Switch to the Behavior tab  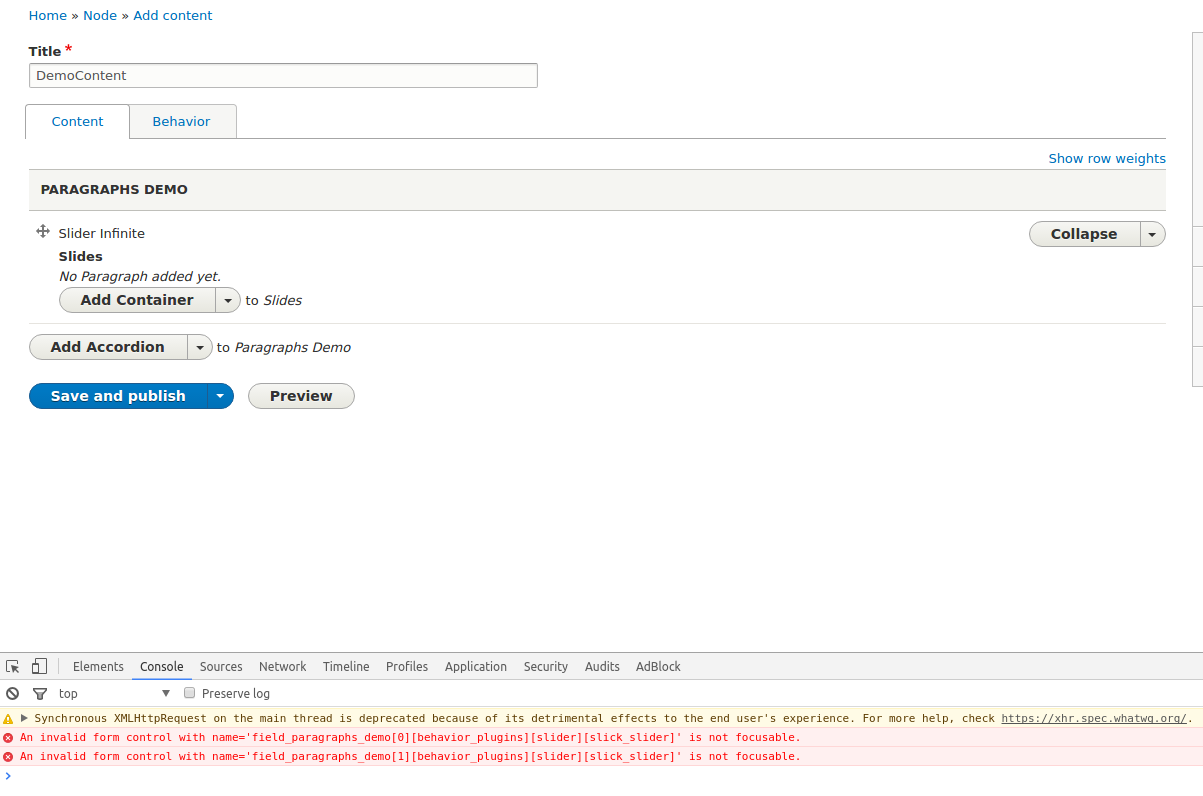(x=181, y=121)
